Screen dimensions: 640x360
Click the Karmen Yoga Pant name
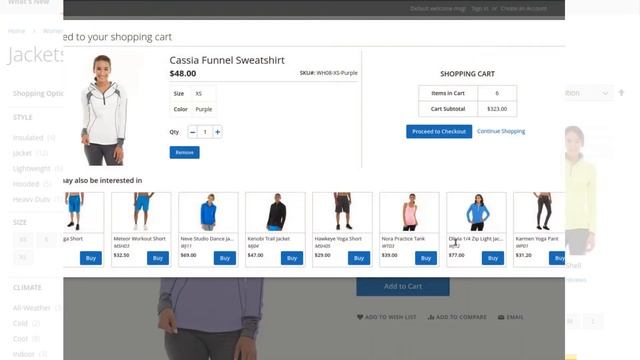(537, 238)
